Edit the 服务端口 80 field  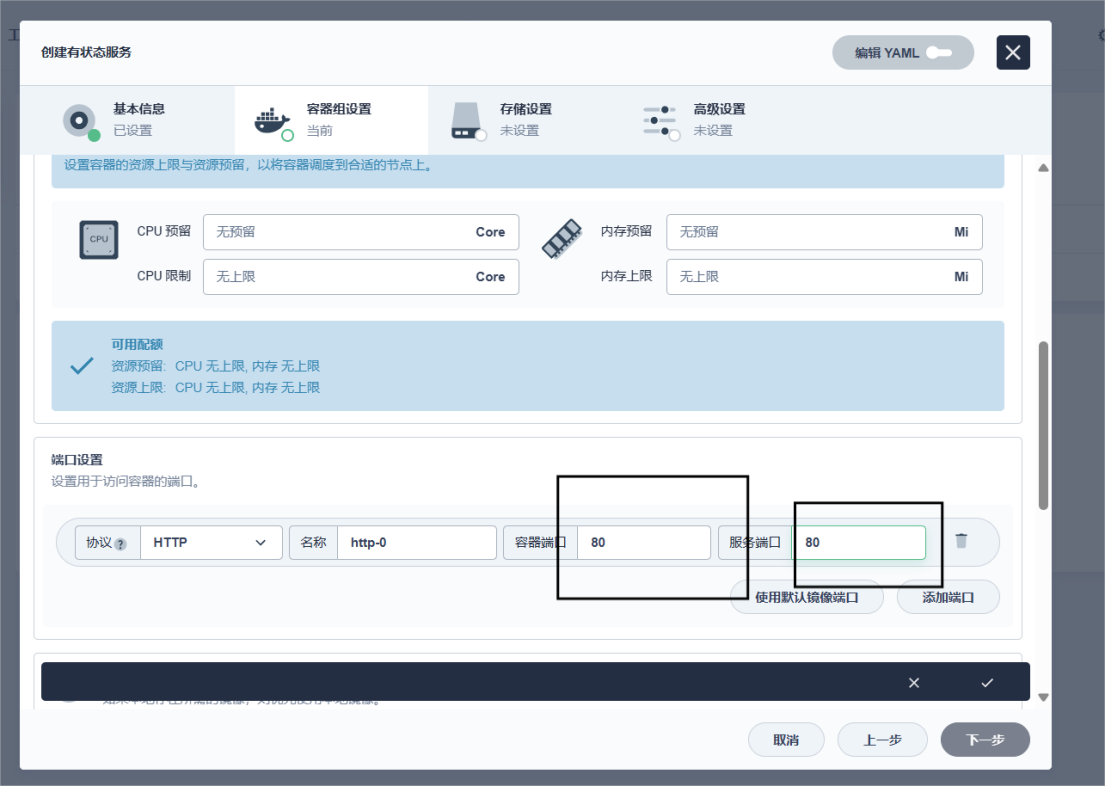(x=859, y=543)
